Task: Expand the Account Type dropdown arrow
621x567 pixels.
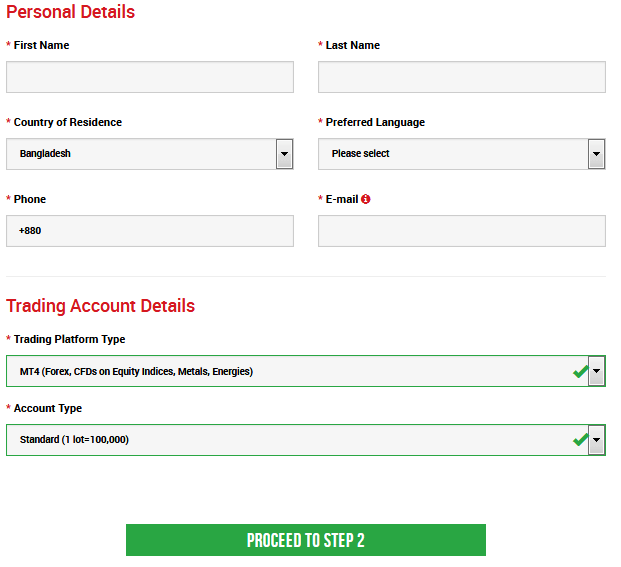Action: tap(597, 440)
